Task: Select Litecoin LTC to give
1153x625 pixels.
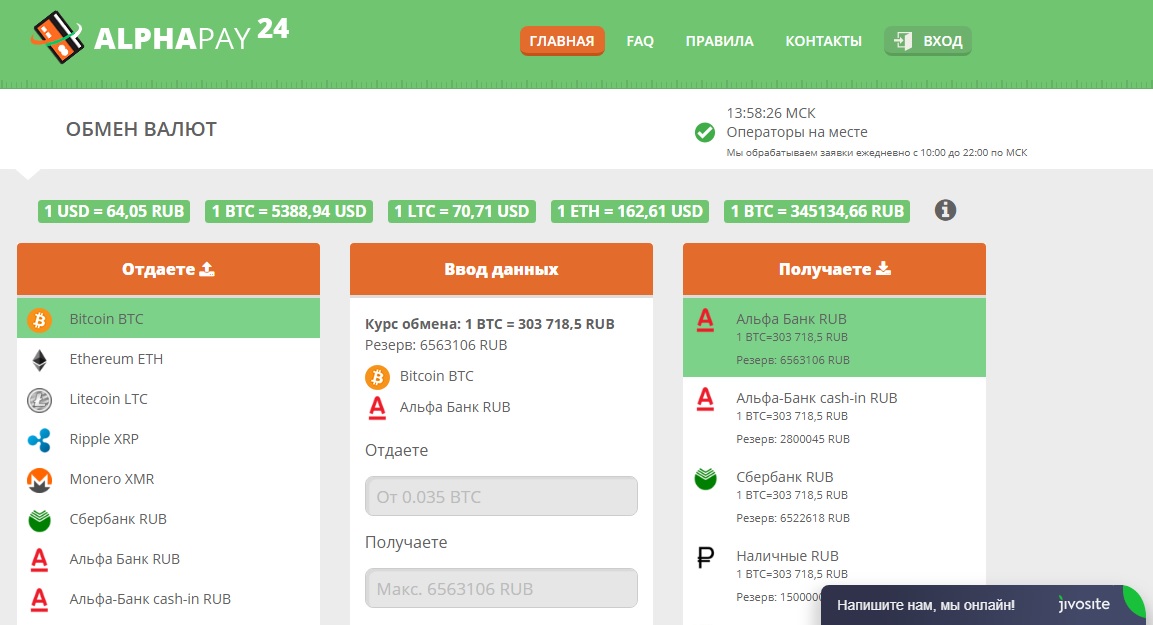Action: pyautogui.click(x=168, y=399)
